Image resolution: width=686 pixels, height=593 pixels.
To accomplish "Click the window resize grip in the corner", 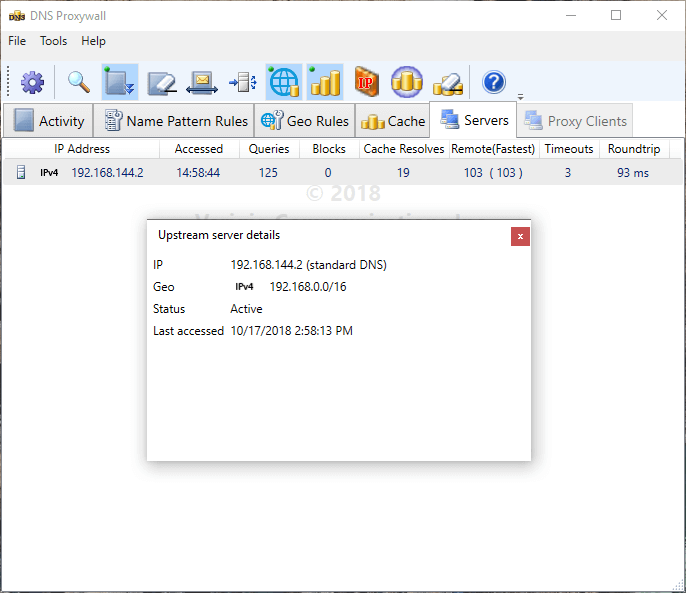I will click(x=678, y=585).
